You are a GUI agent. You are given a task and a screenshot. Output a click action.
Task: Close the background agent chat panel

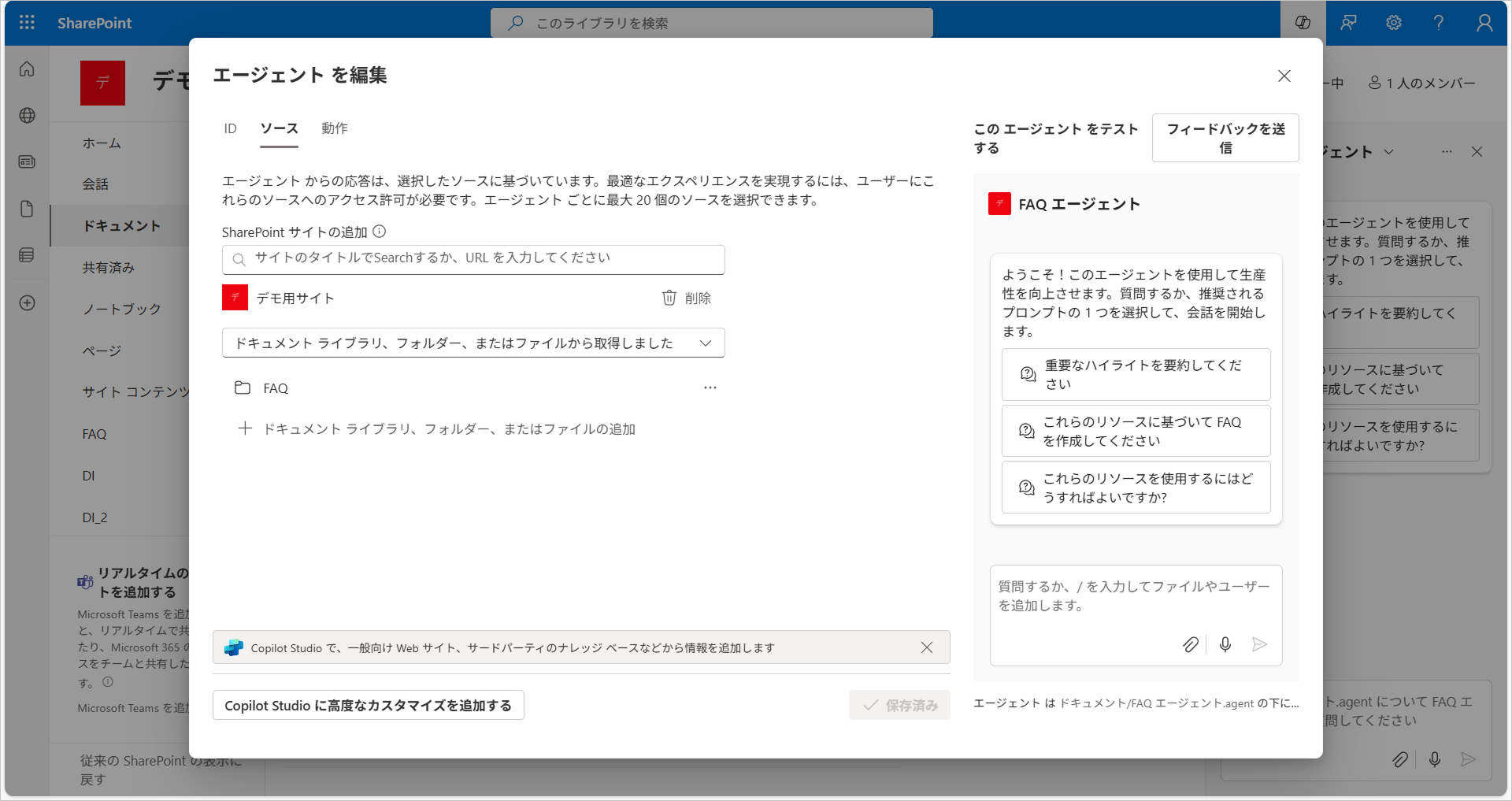point(1477,152)
